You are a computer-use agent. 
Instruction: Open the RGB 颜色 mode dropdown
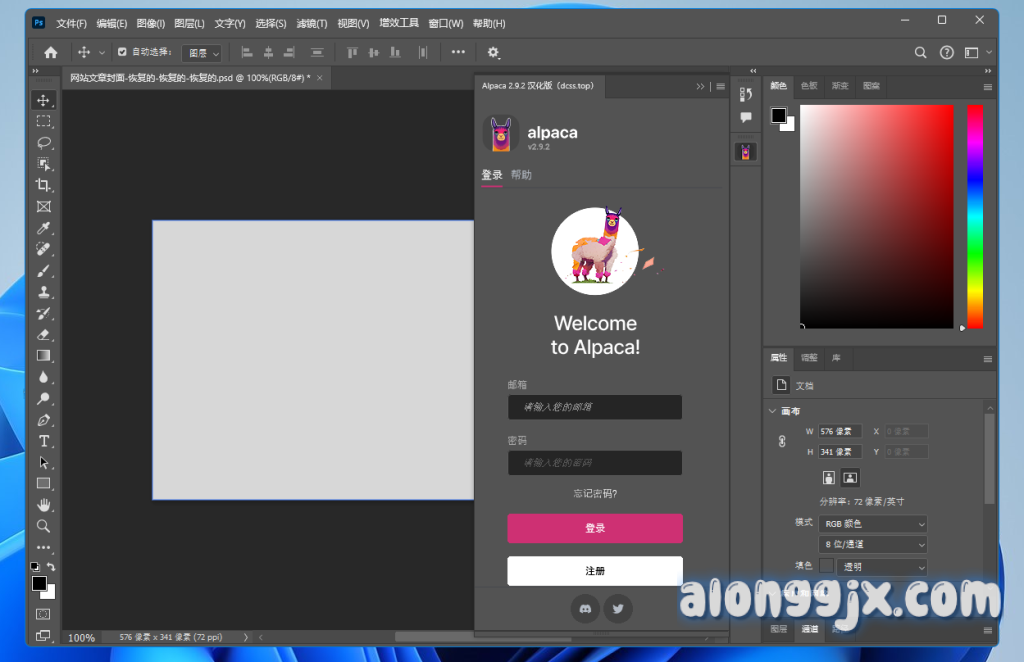coord(872,524)
